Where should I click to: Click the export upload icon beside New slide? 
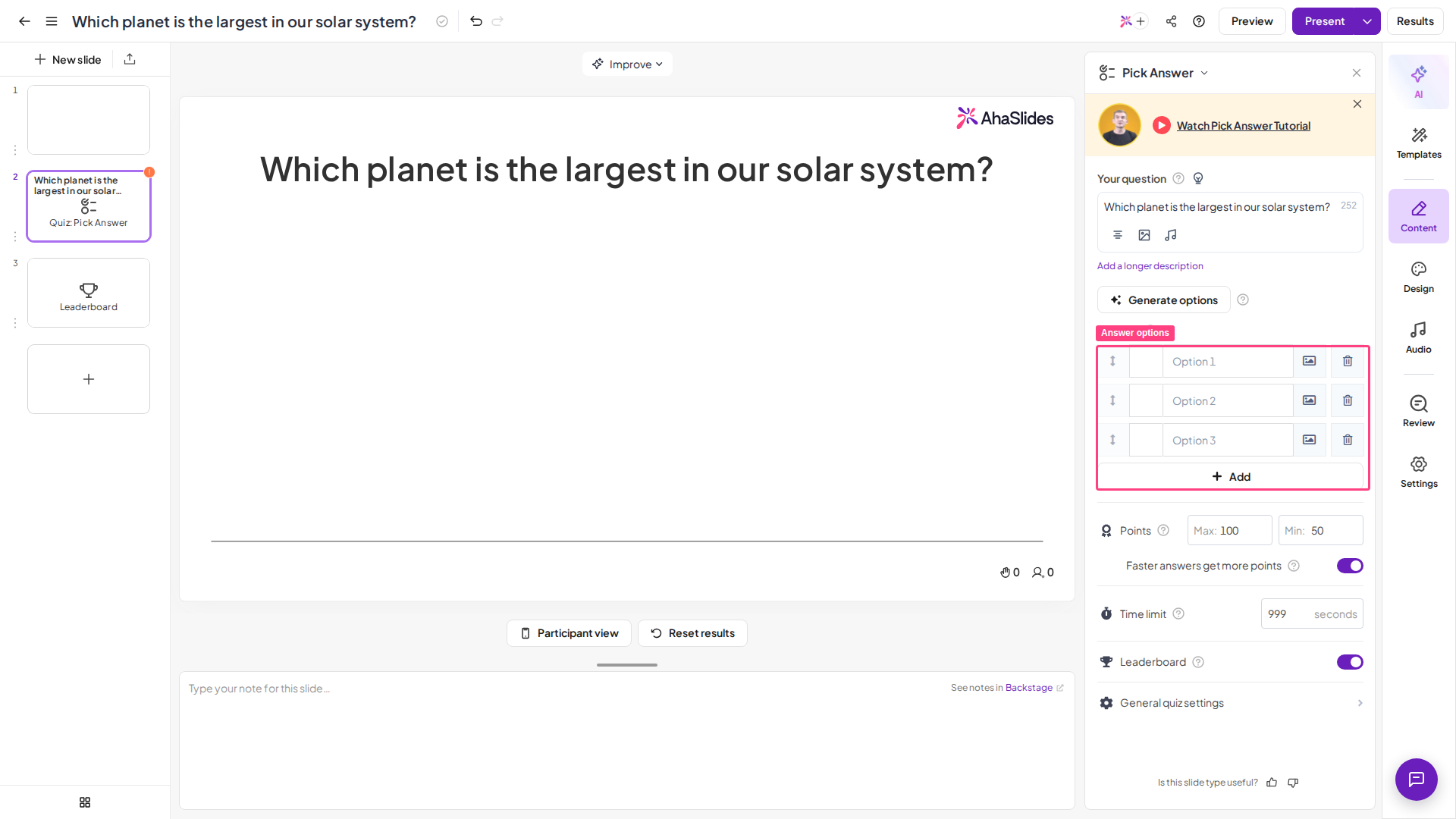(x=130, y=59)
